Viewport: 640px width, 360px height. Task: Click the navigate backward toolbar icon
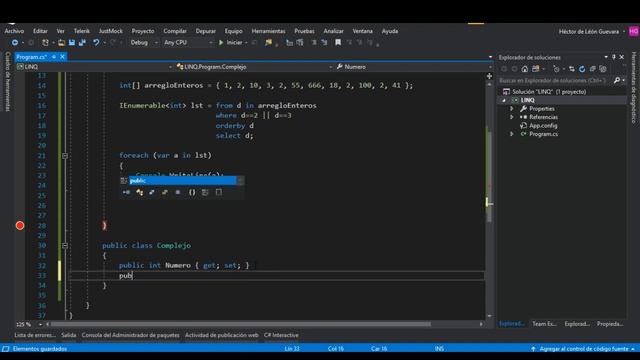tap(15, 42)
